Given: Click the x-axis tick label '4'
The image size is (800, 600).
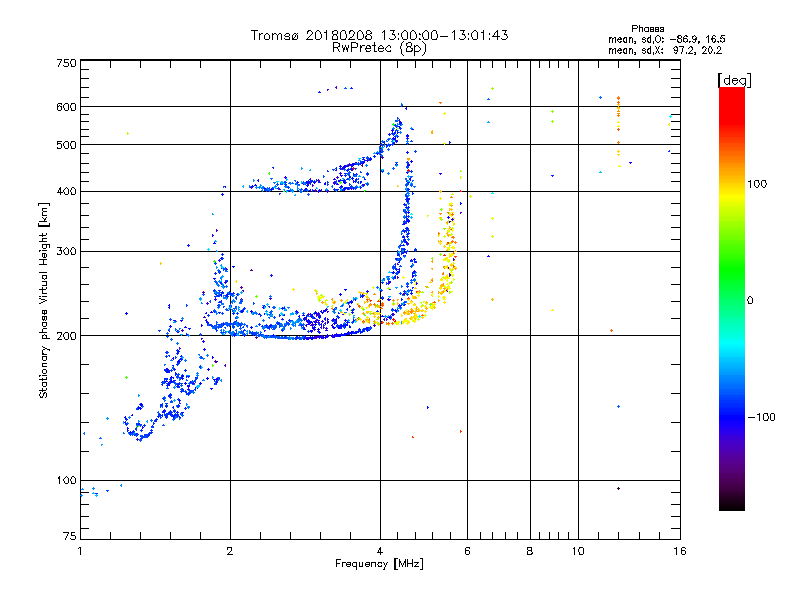Looking at the screenshot, I should (x=380, y=551).
